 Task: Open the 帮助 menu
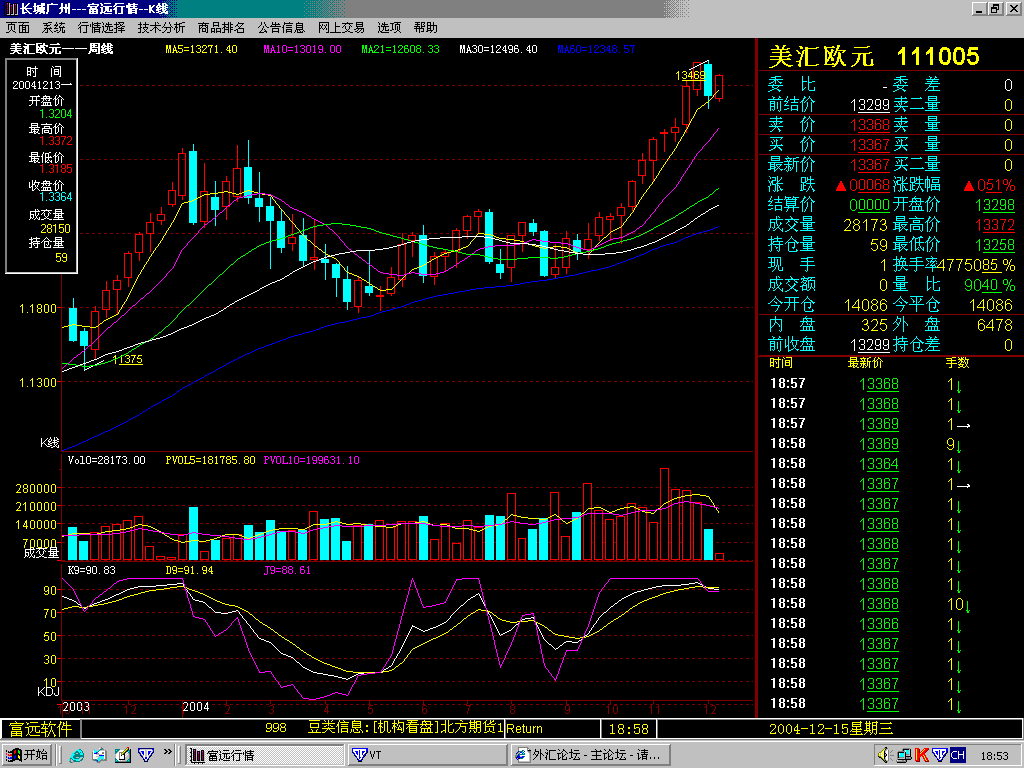[426, 27]
